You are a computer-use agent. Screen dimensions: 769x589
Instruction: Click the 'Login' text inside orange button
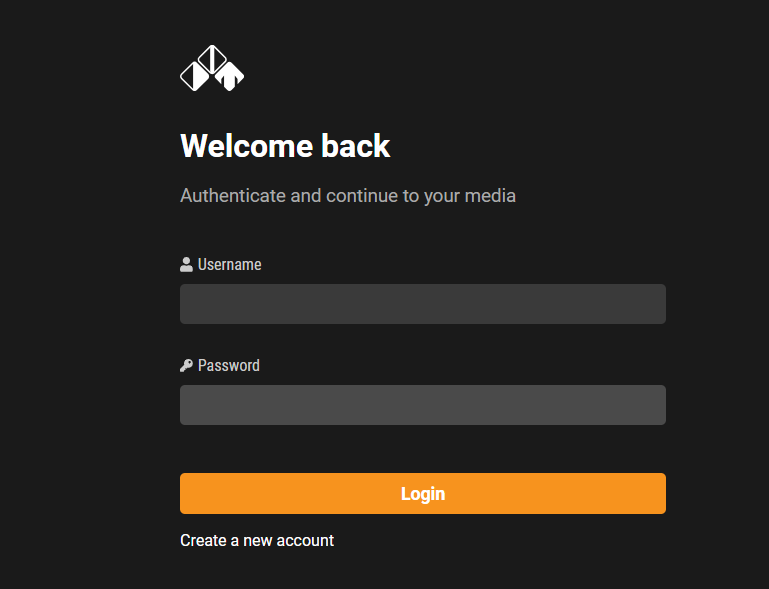coord(423,494)
